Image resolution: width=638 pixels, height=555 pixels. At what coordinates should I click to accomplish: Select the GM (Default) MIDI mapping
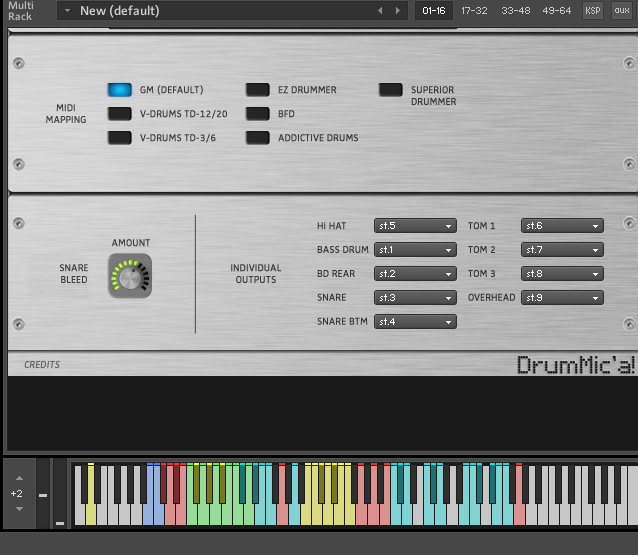120,90
